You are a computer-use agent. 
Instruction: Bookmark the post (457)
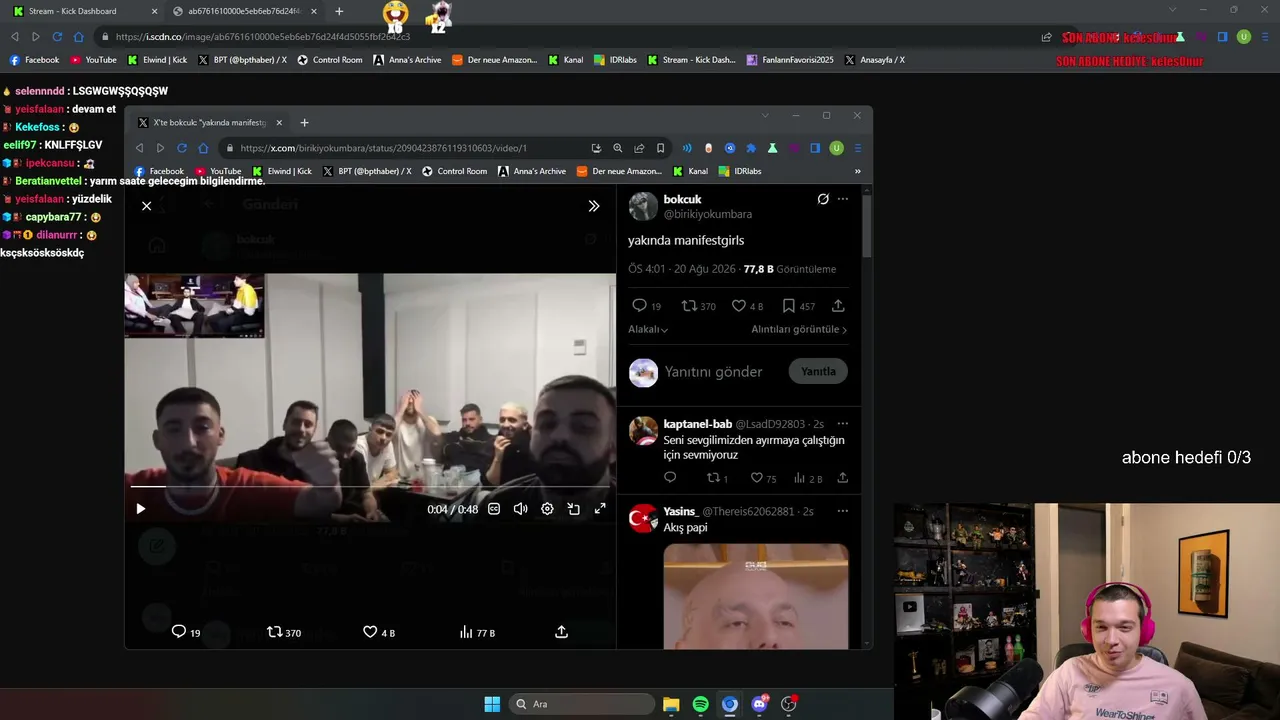(798, 306)
